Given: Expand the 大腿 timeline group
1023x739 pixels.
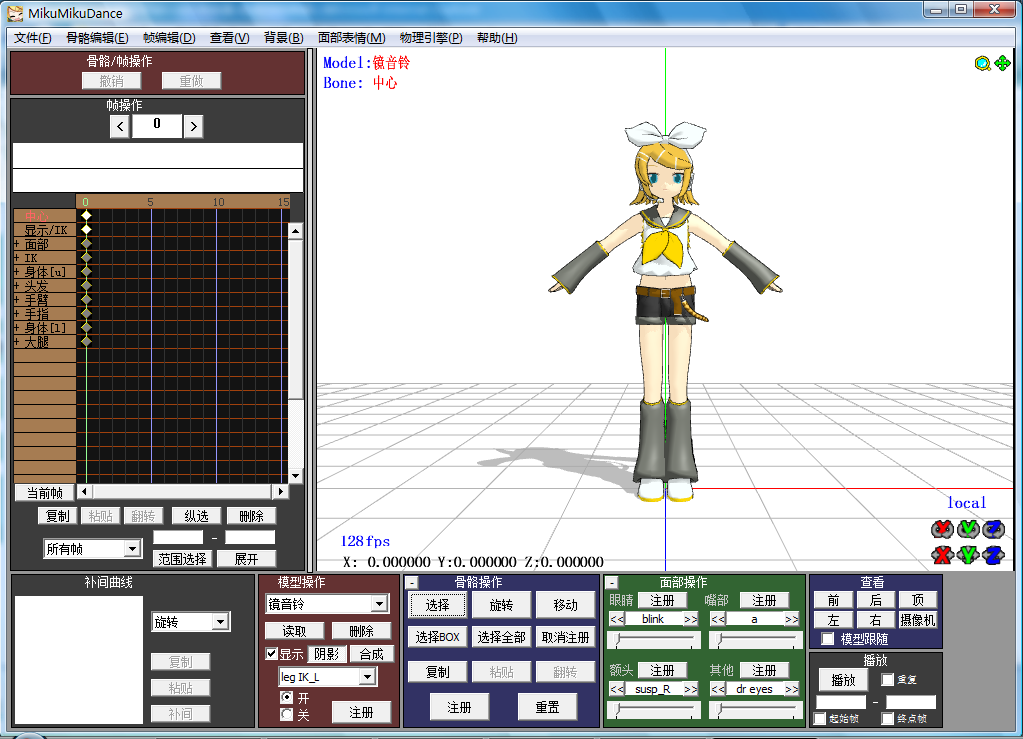Looking at the screenshot, I should [16, 341].
